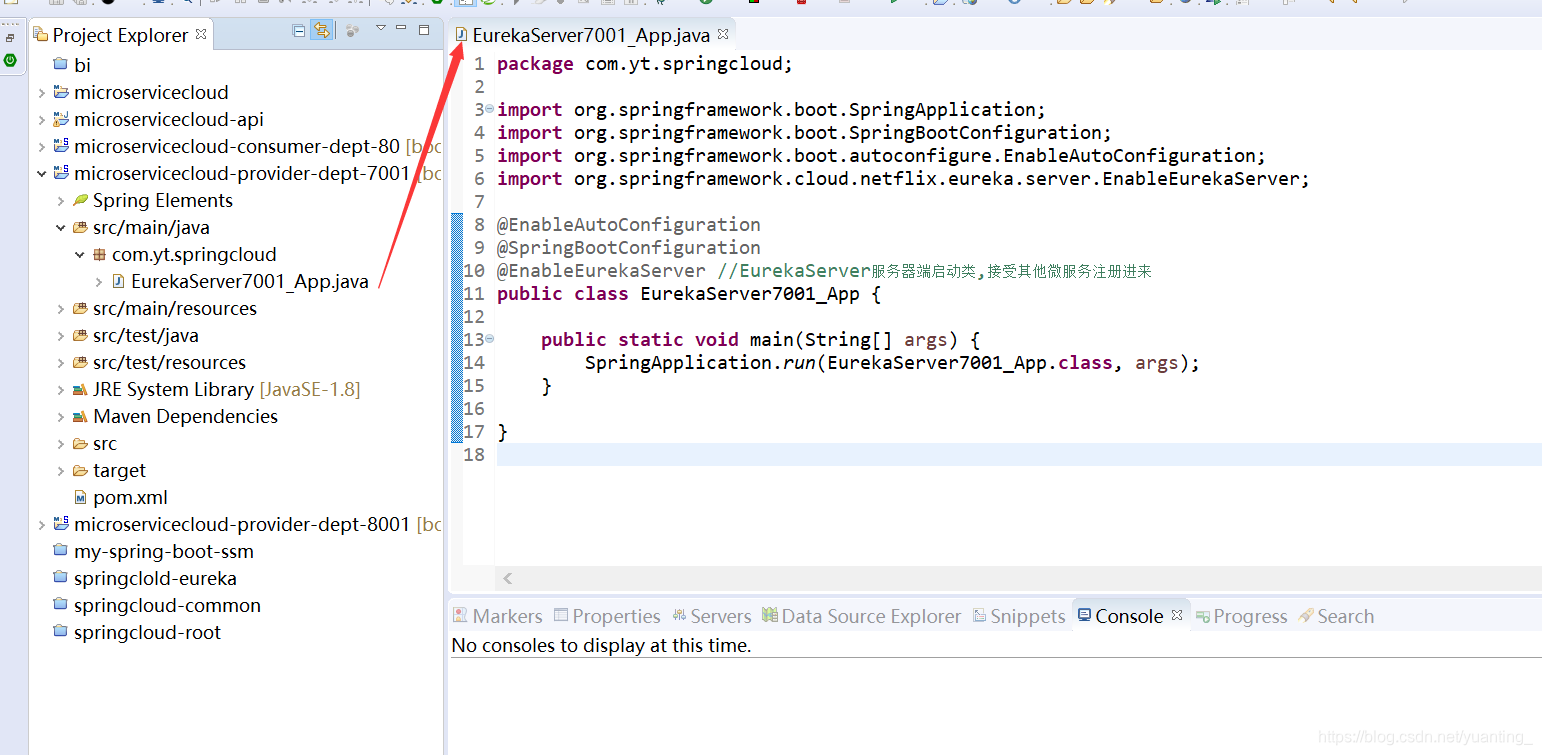Viewport: 1542px width, 755px height.
Task: Expand the src/main/resources folder
Action: [x=60, y=309]
